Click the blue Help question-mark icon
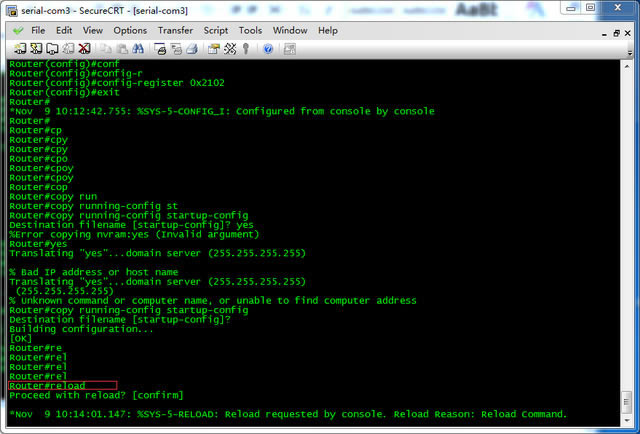Screen dimensions: 640x434 268,49
